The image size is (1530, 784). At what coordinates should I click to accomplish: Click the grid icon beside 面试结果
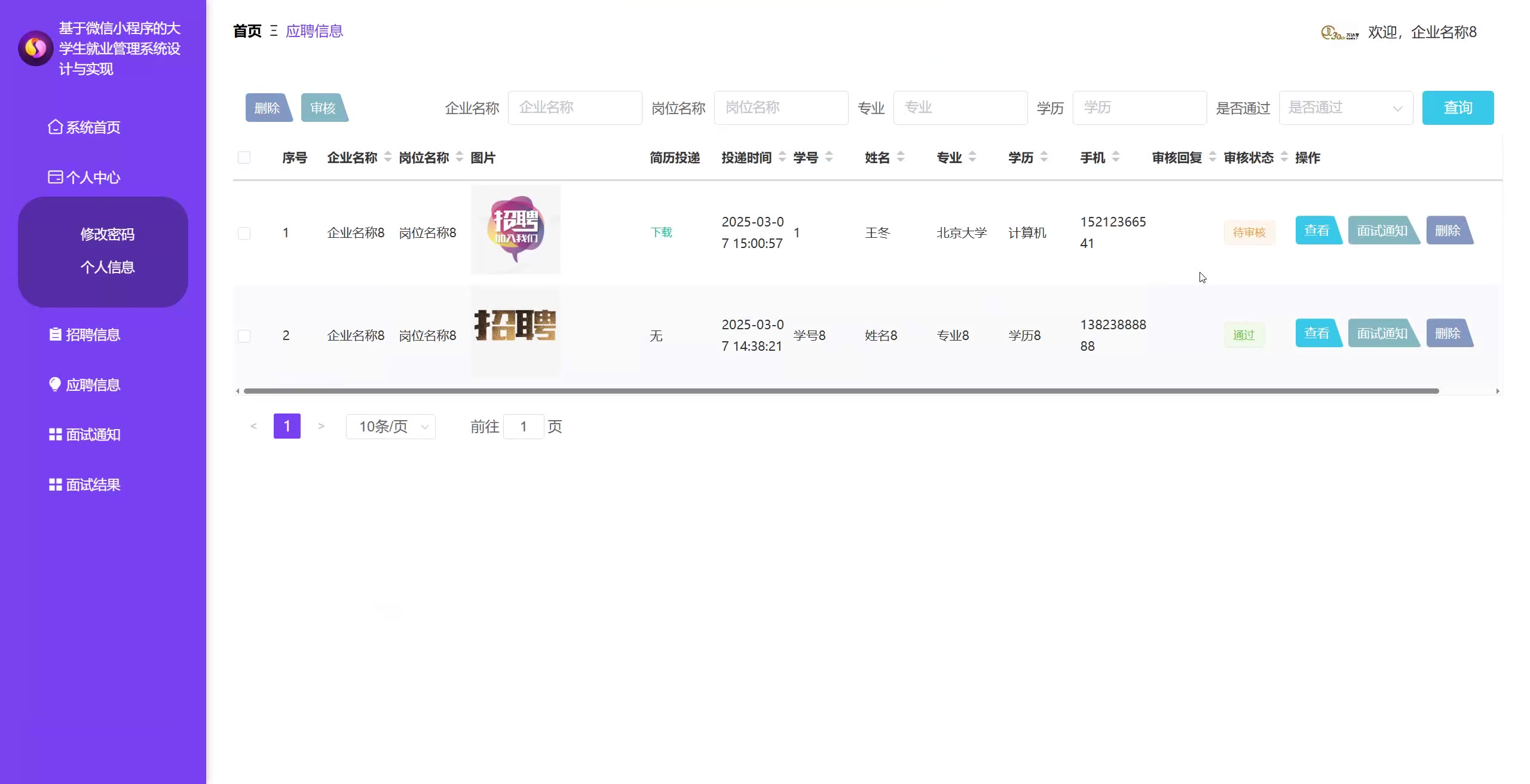coord(55,485)
